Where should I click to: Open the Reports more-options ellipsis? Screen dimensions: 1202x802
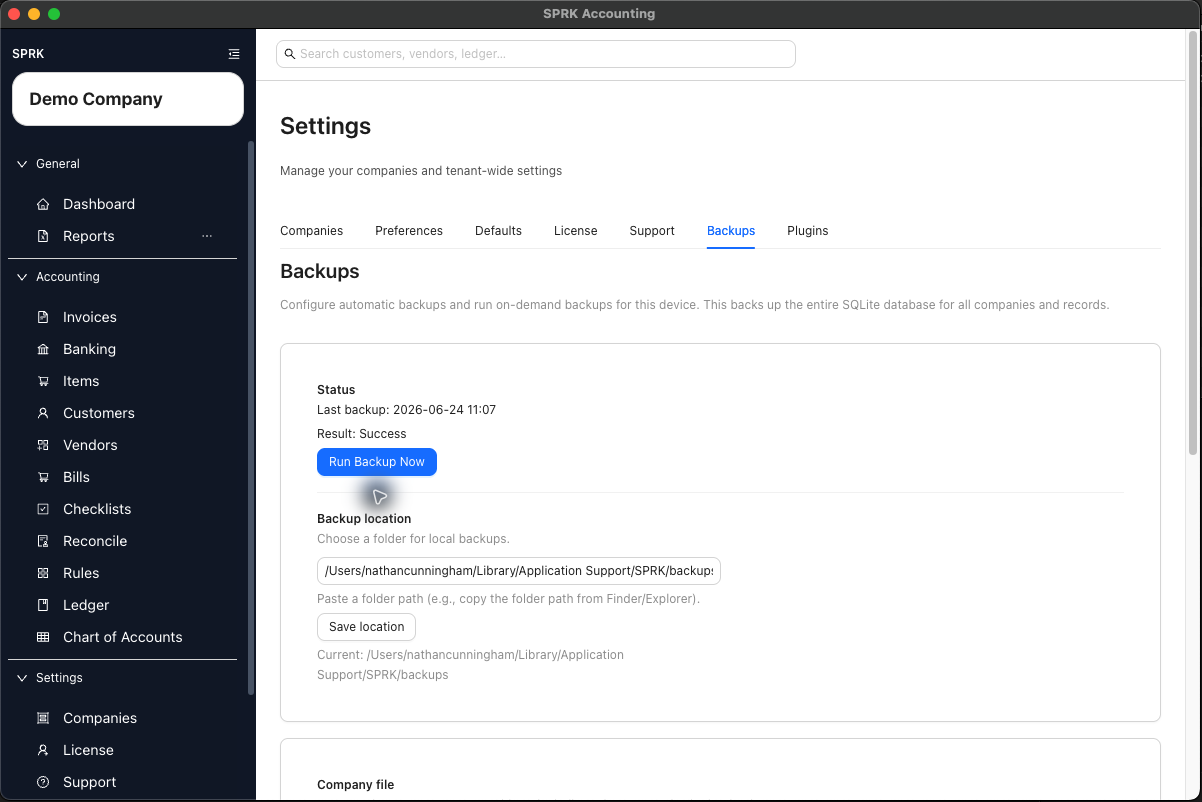pyautogui.click(x=207, y=236)
